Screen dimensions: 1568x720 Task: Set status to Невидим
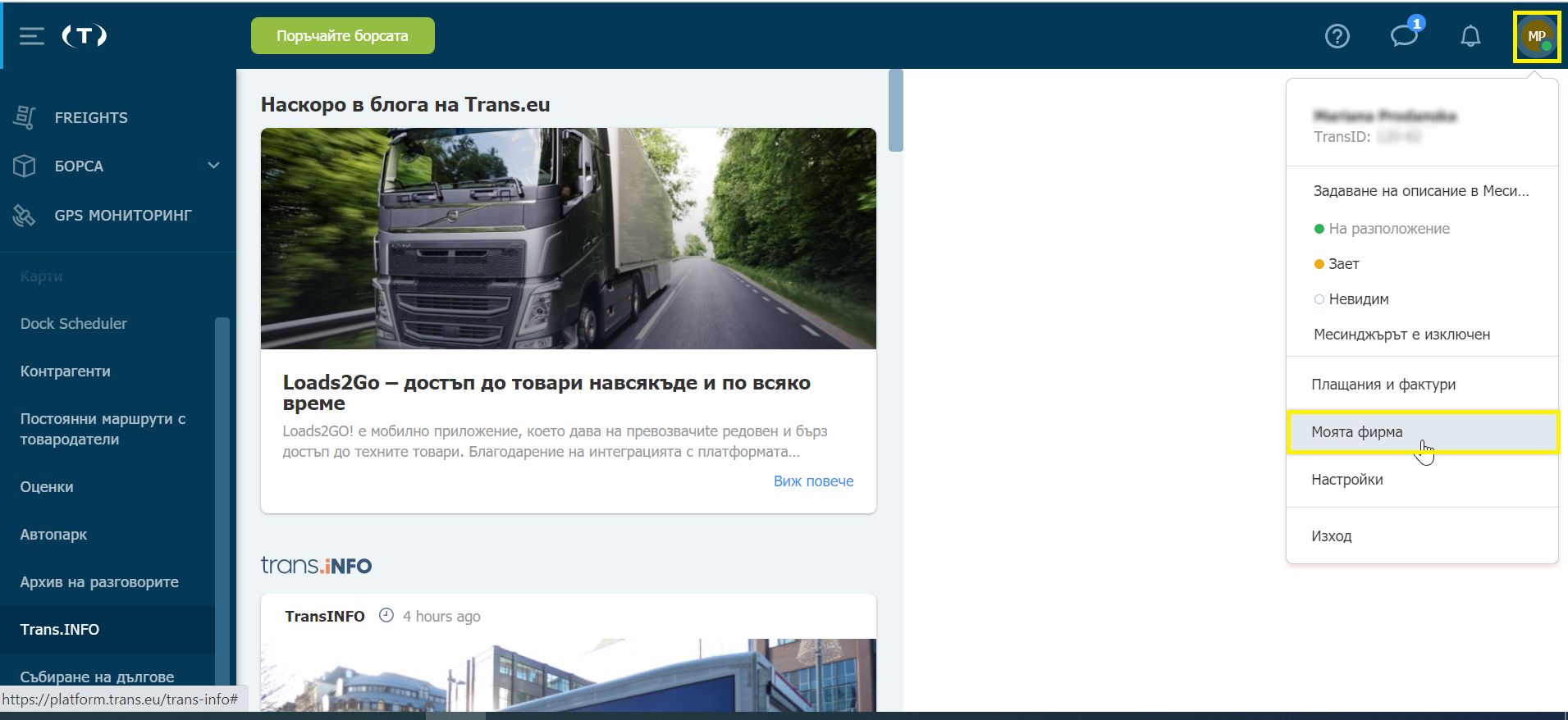[1351, 299]
